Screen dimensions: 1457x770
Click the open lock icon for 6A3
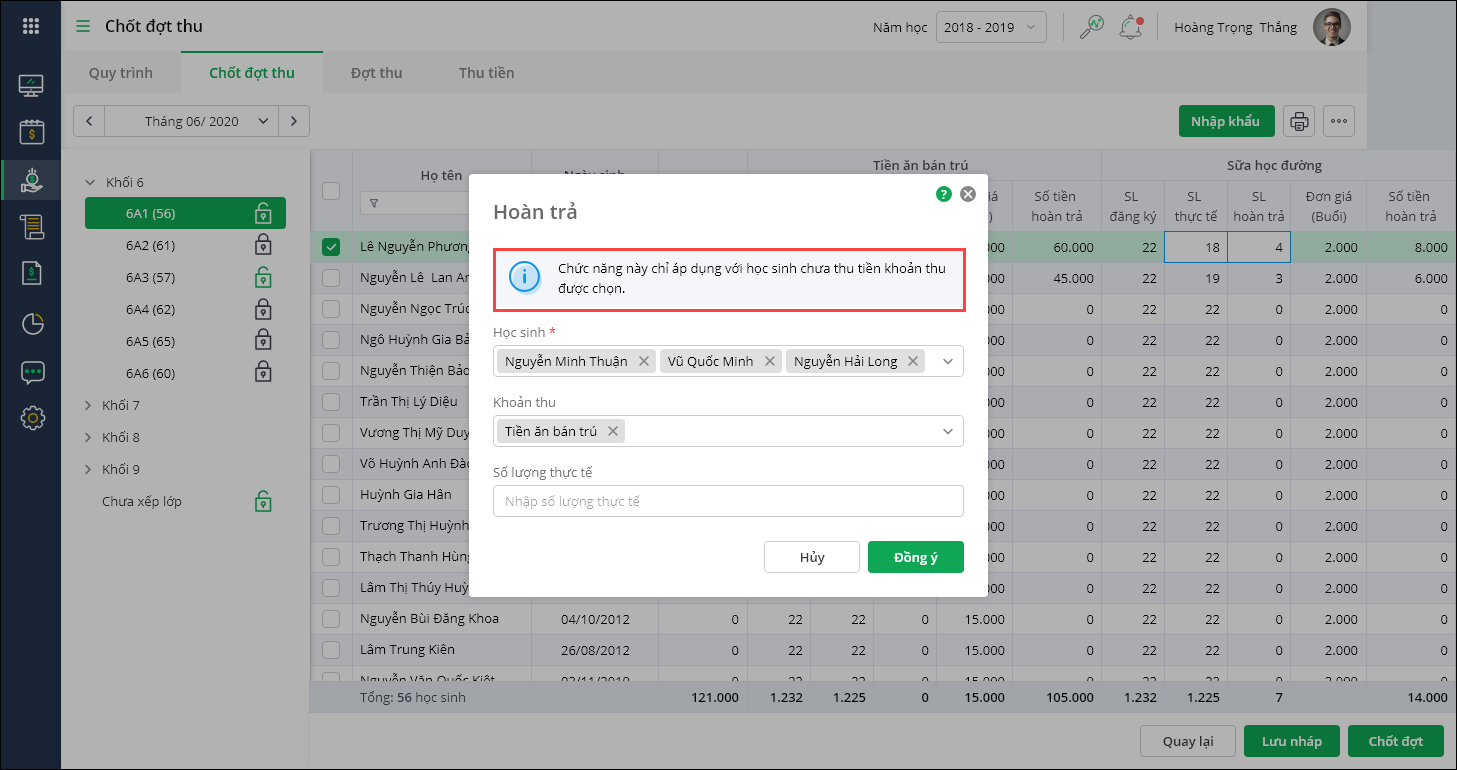pos(263,277)
